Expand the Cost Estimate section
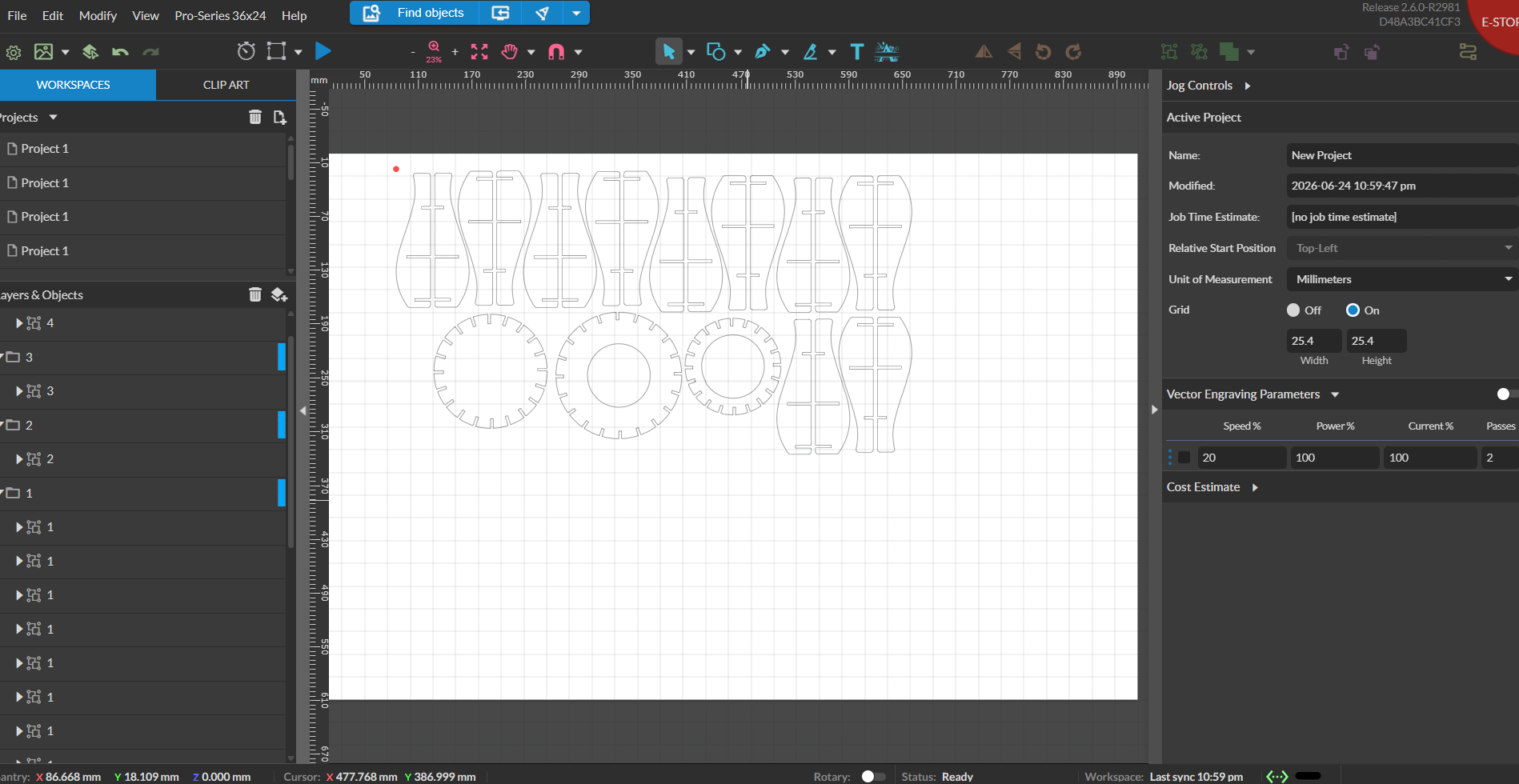The width and height of the screenshot is (1519, 784). coord(1255,487)
